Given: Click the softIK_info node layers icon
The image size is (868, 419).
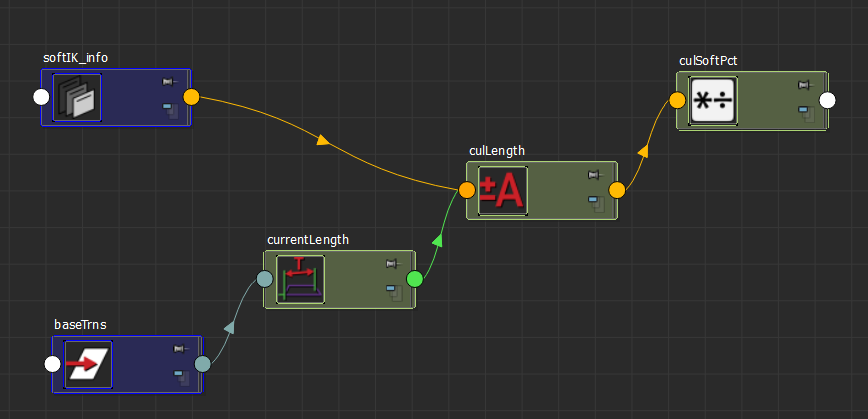Looking at the screenshot, I should tap(77, 97).
